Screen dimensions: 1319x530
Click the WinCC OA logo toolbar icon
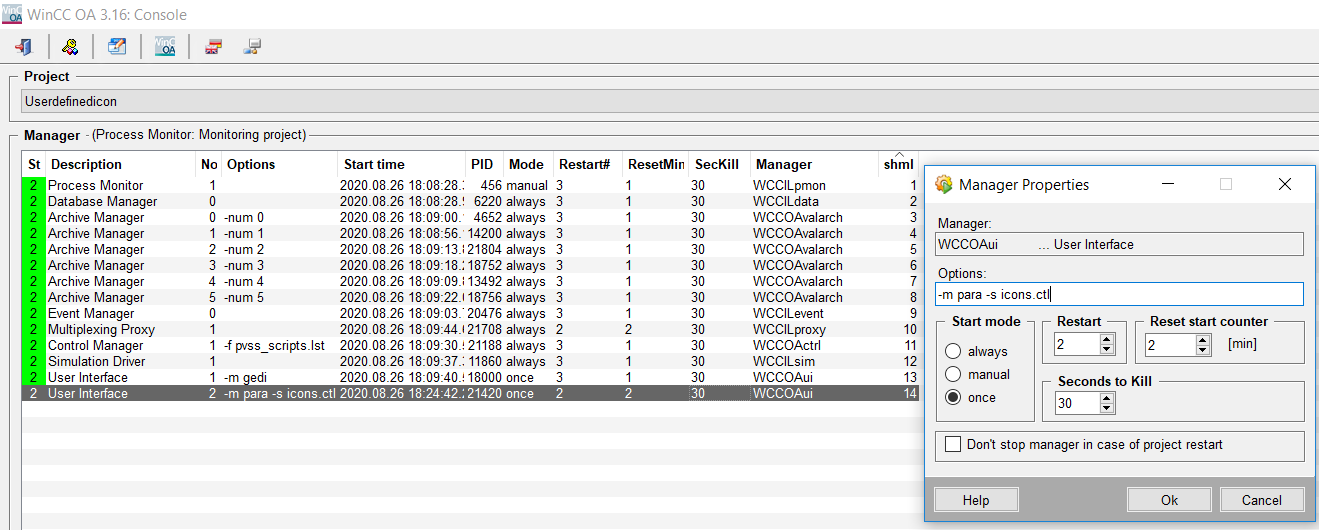click(165, 46)
